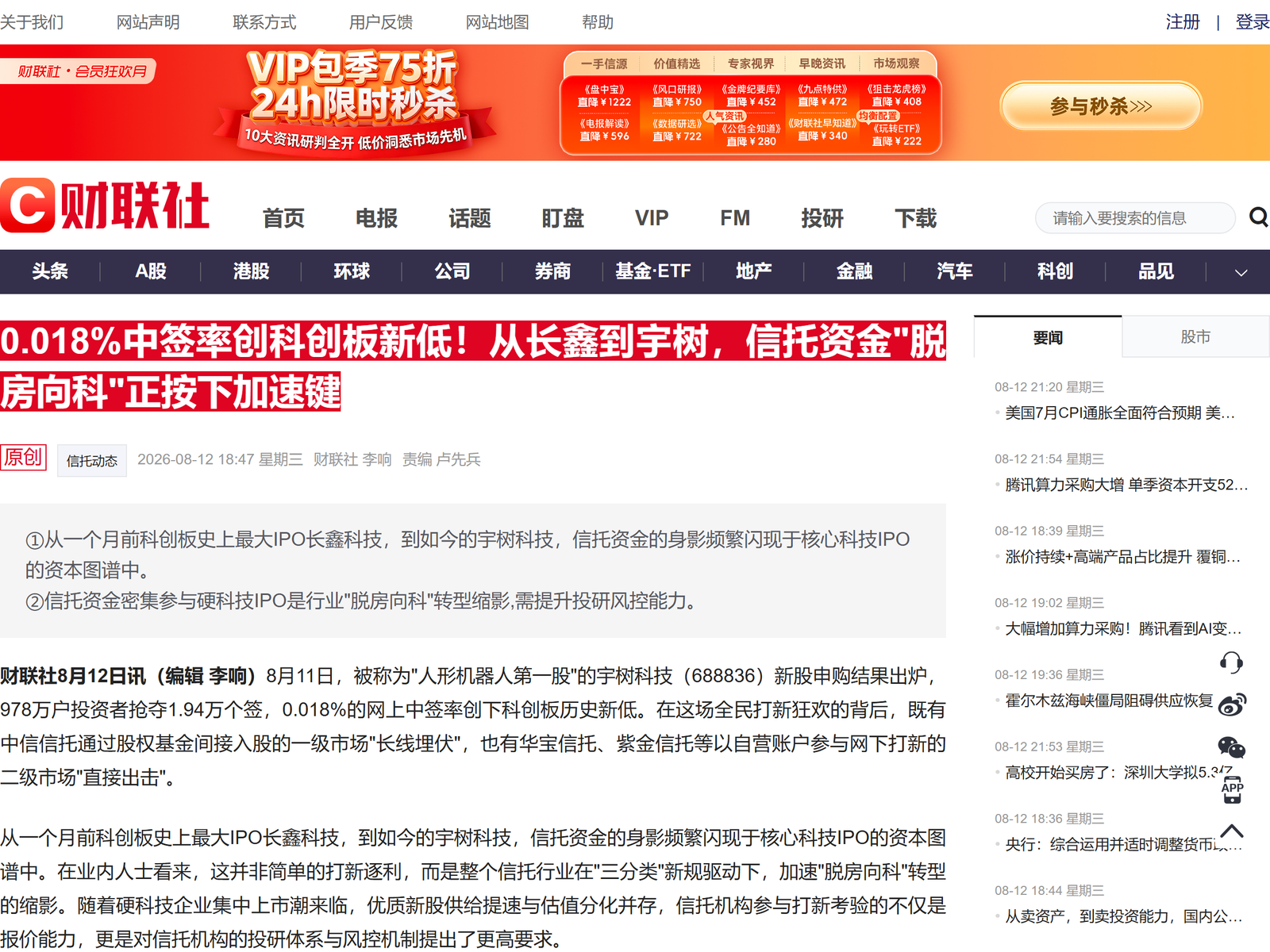The height and width of the screenshot is (952, 1270).
Task: Open 首页 in the main navigation
Action: pyautogui.click(x=283, y=218)
